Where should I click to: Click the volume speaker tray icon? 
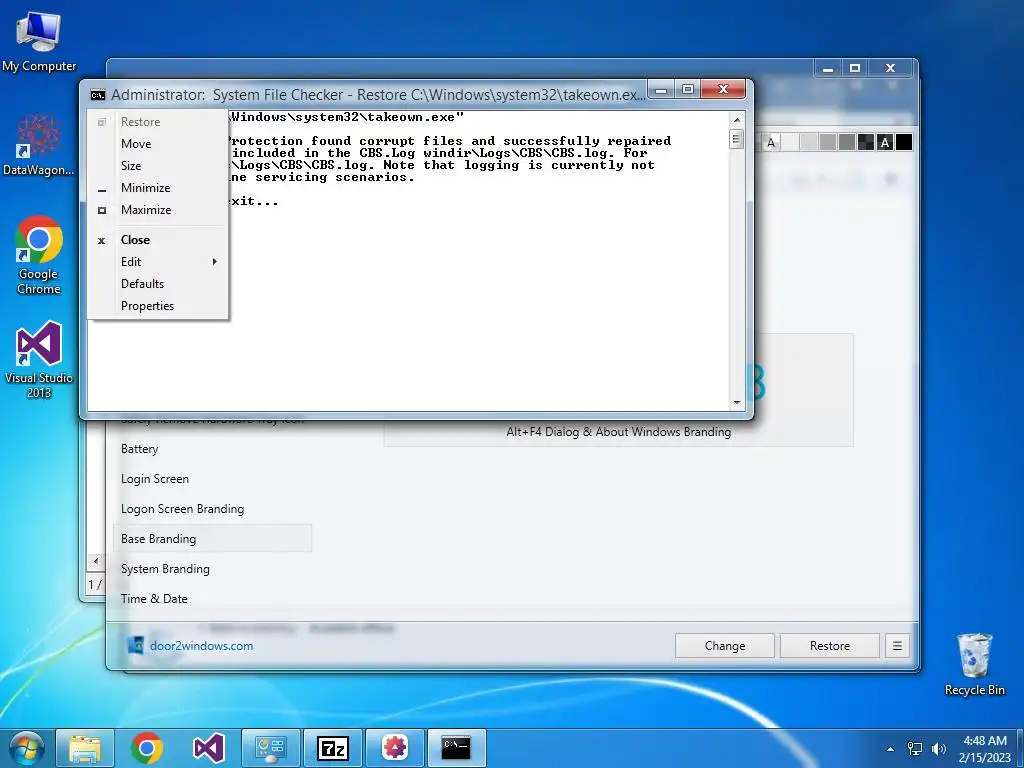(938, 748)
